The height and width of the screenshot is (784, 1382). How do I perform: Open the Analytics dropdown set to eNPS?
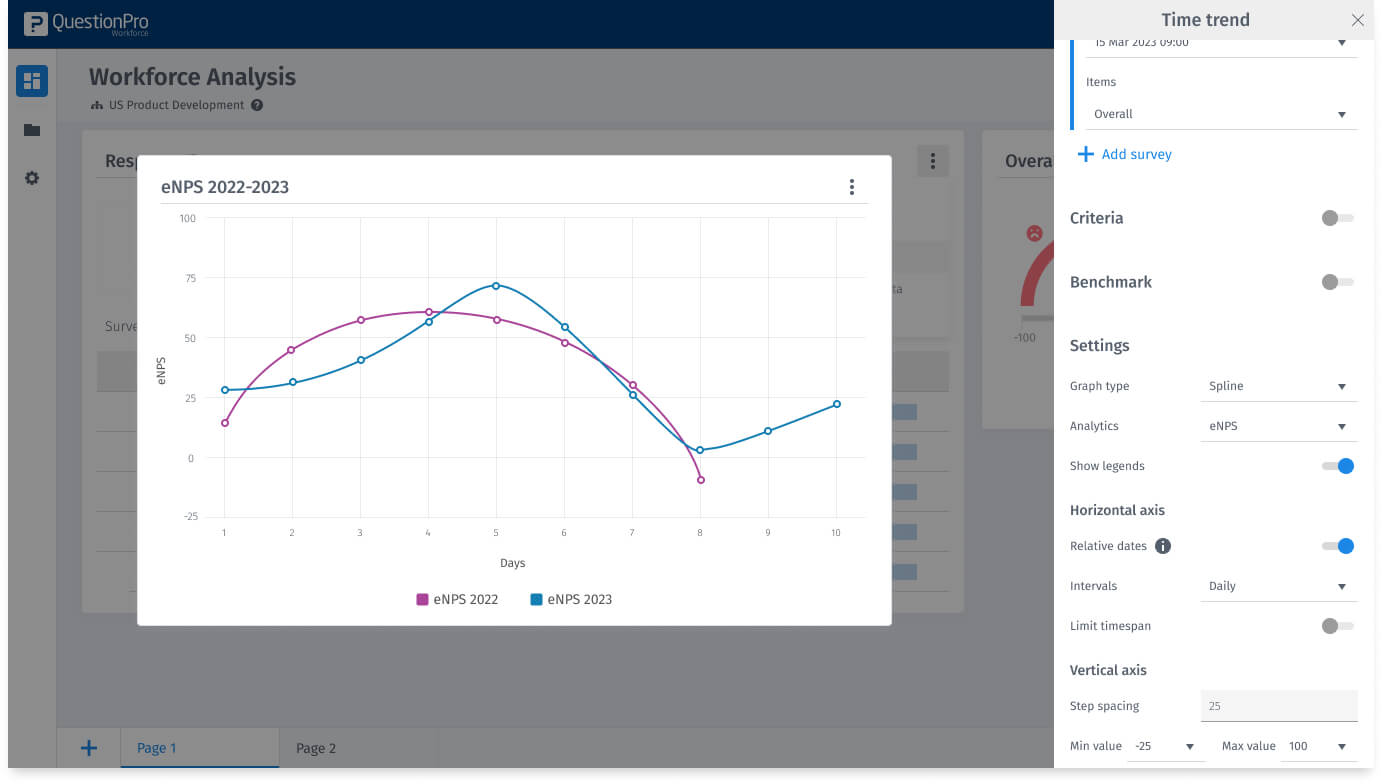[1279, 426]
